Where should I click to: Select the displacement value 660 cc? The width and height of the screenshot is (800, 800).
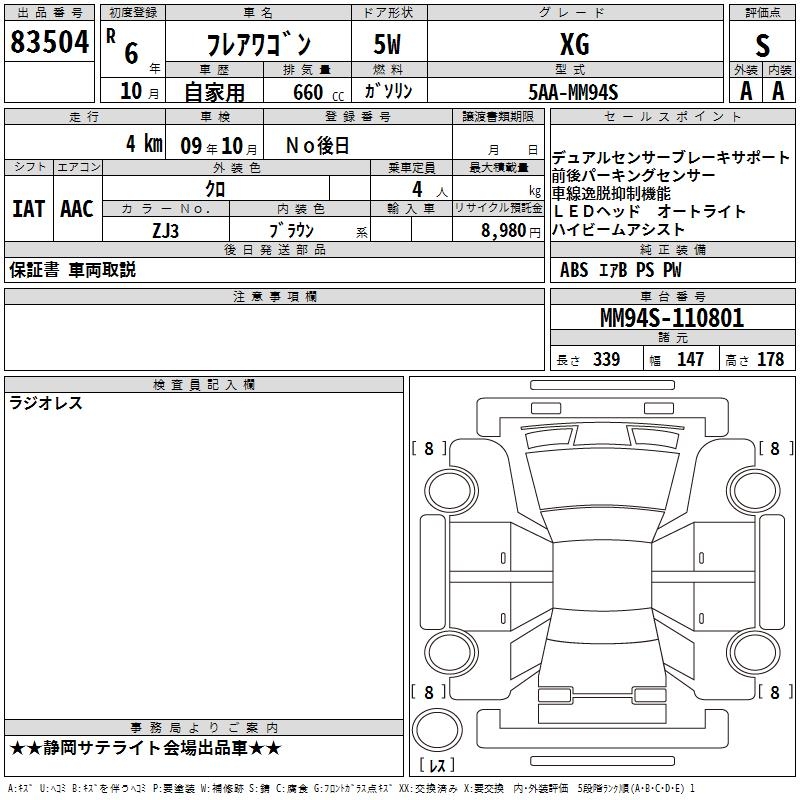[x=318, y=93]
